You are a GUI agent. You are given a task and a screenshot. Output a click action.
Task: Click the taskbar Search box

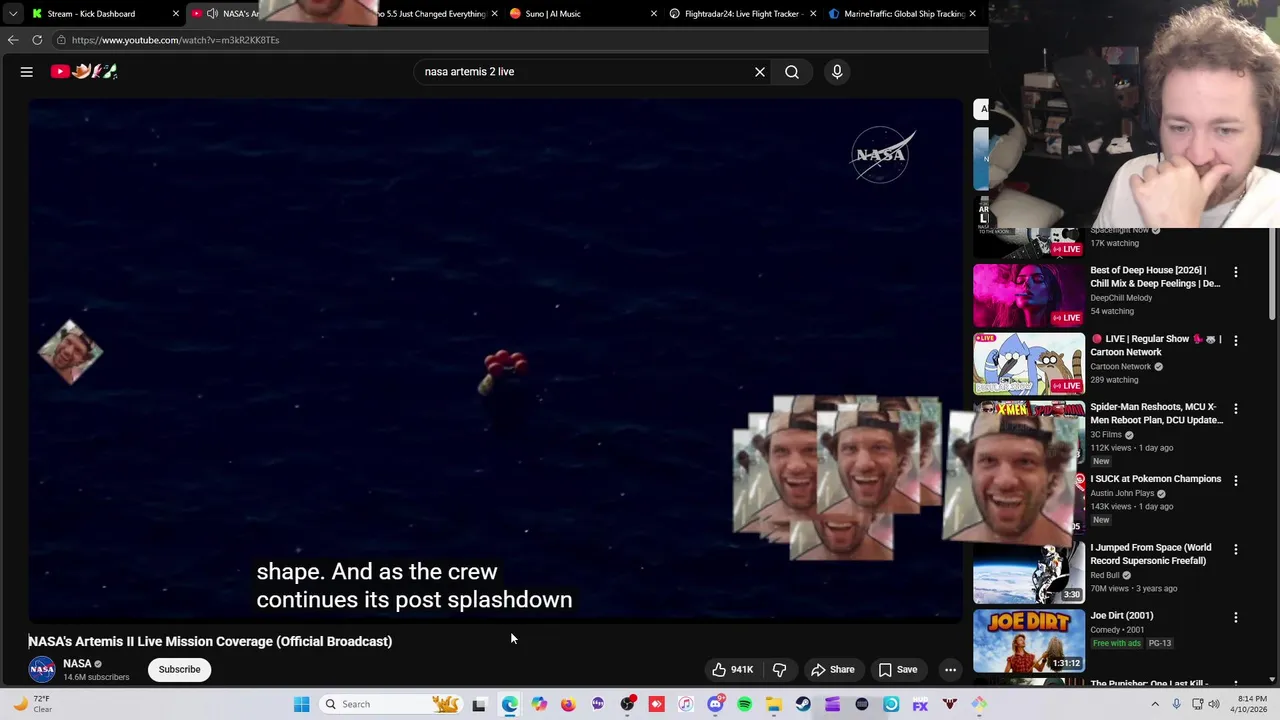tap(390, 704)
